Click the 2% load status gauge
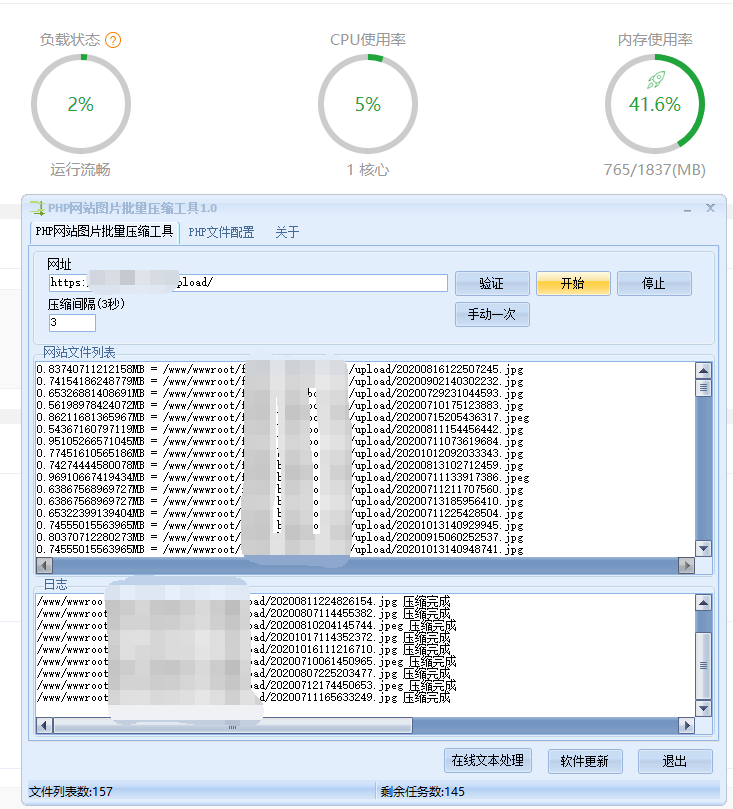Viewport: 733px width, 809px height. [81, 104]
